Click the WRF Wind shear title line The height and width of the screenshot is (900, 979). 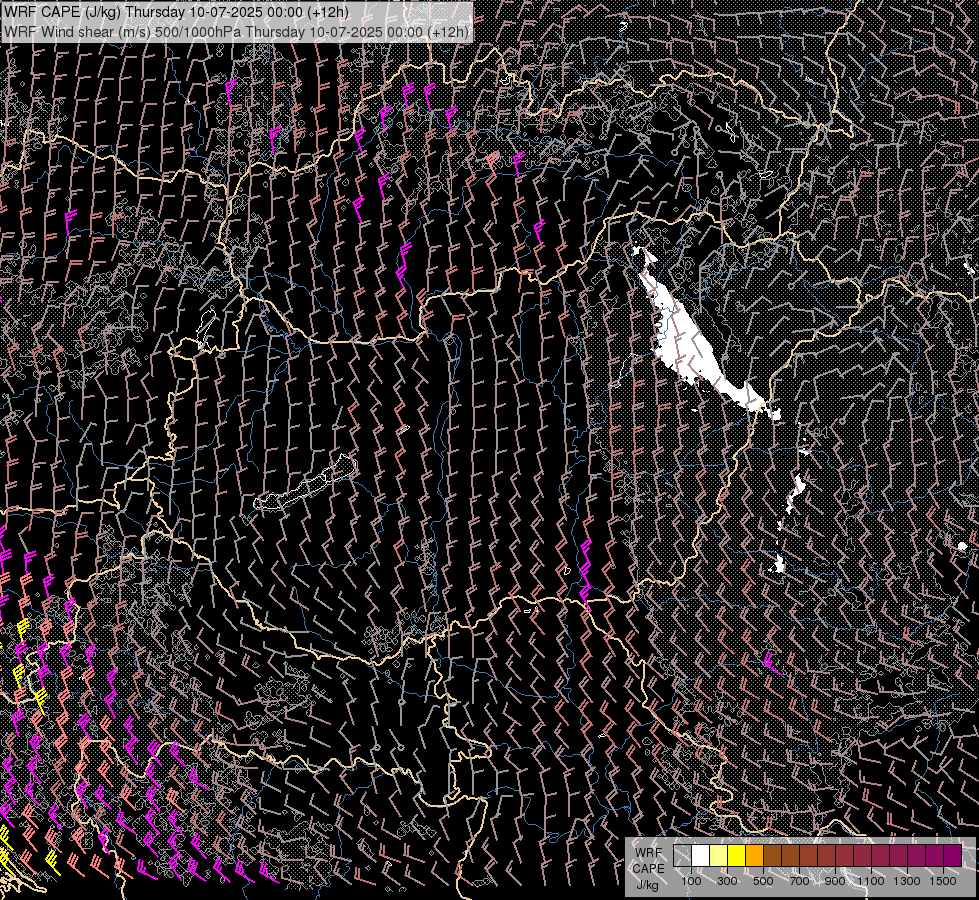(237, 32)
